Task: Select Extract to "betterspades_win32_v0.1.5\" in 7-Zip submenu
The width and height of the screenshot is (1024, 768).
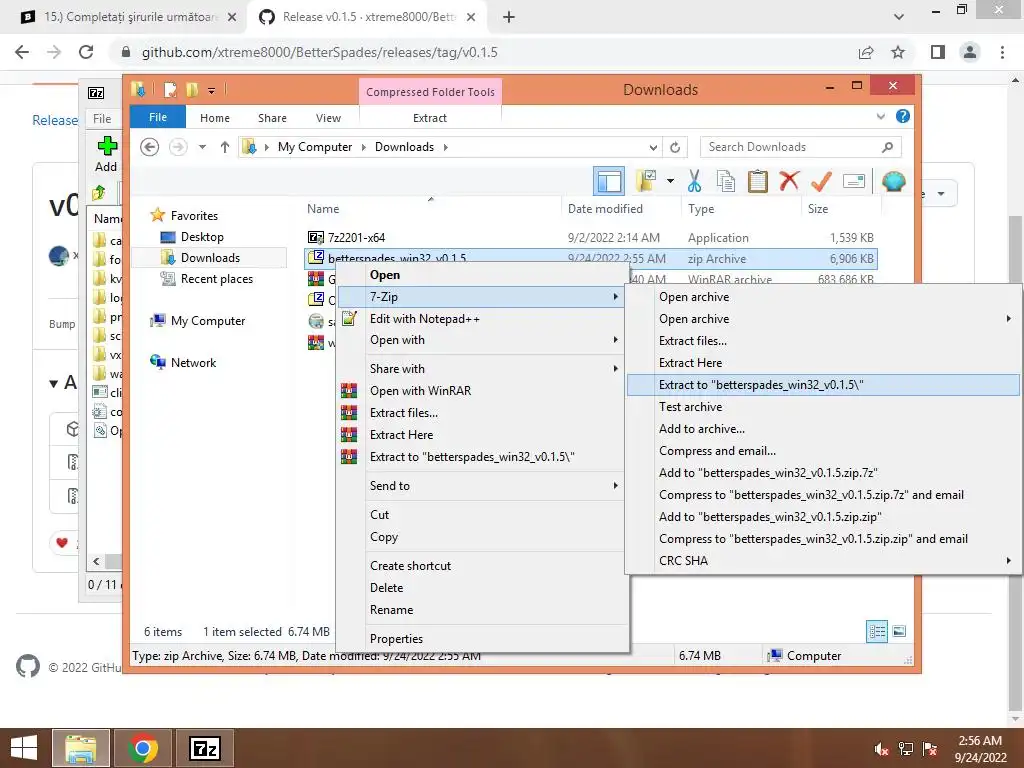Action: click(x=823, y=385)
